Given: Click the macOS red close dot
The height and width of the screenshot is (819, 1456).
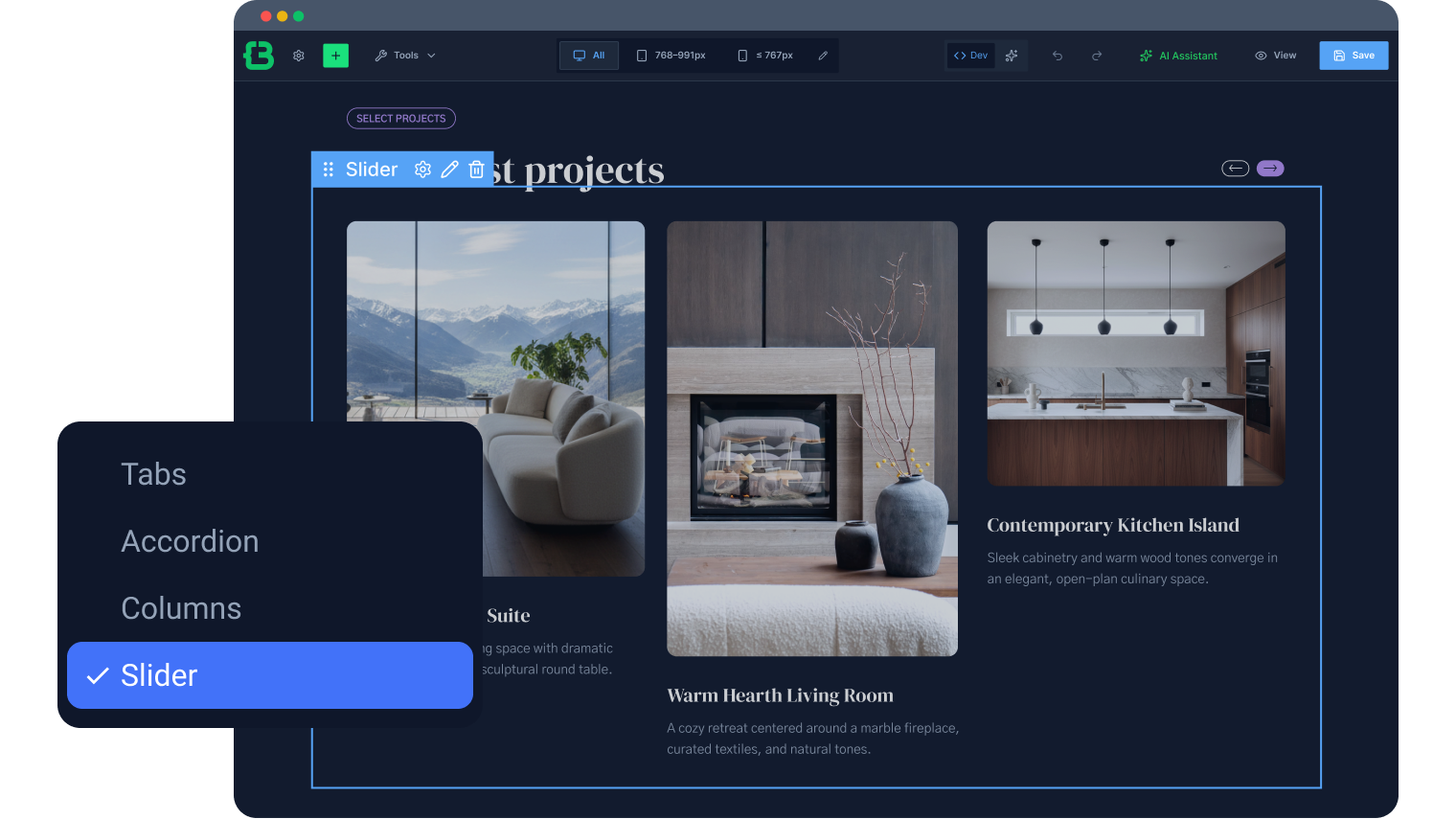Looking at the screenshot, I should (265, 16).
